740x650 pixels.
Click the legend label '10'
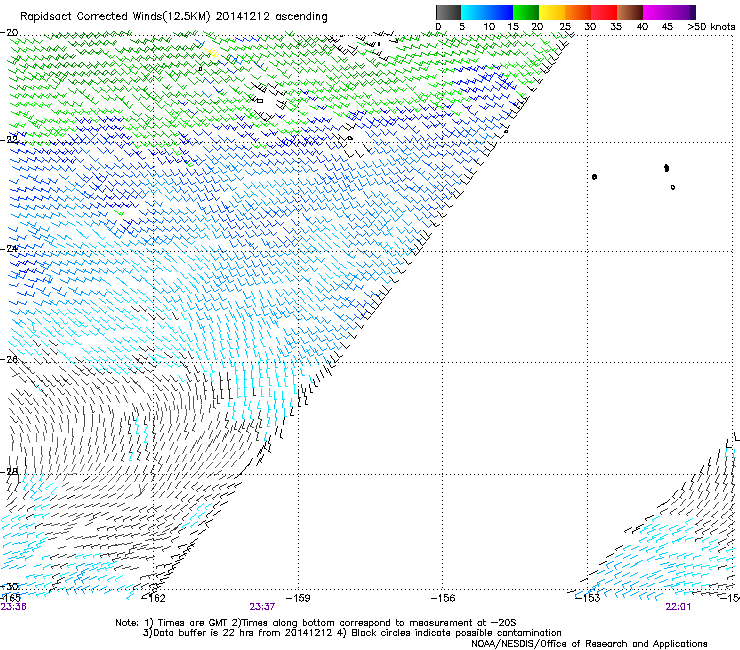tap(489, 27)
